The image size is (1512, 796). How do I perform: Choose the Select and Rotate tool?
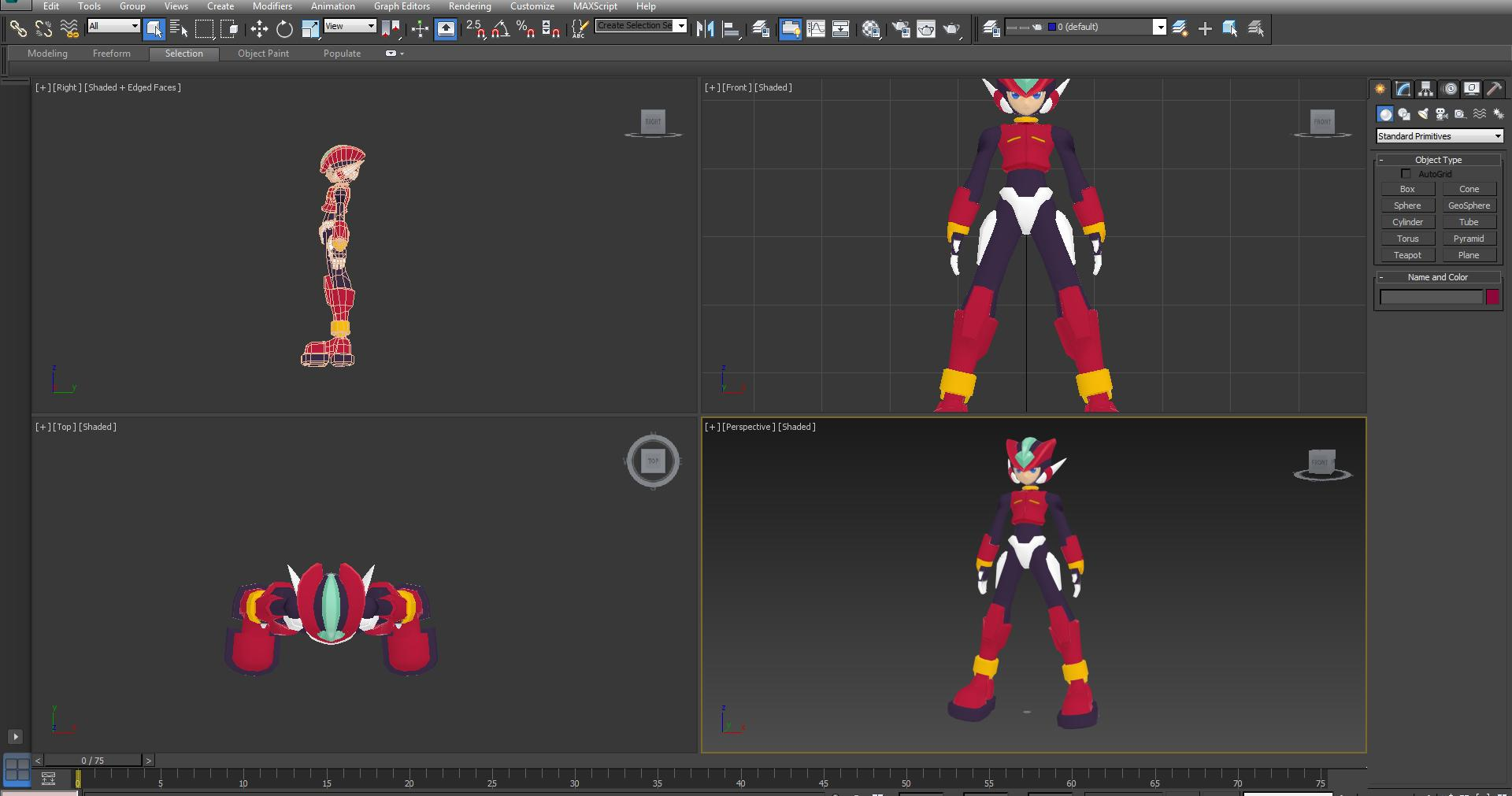coord(284,29)
